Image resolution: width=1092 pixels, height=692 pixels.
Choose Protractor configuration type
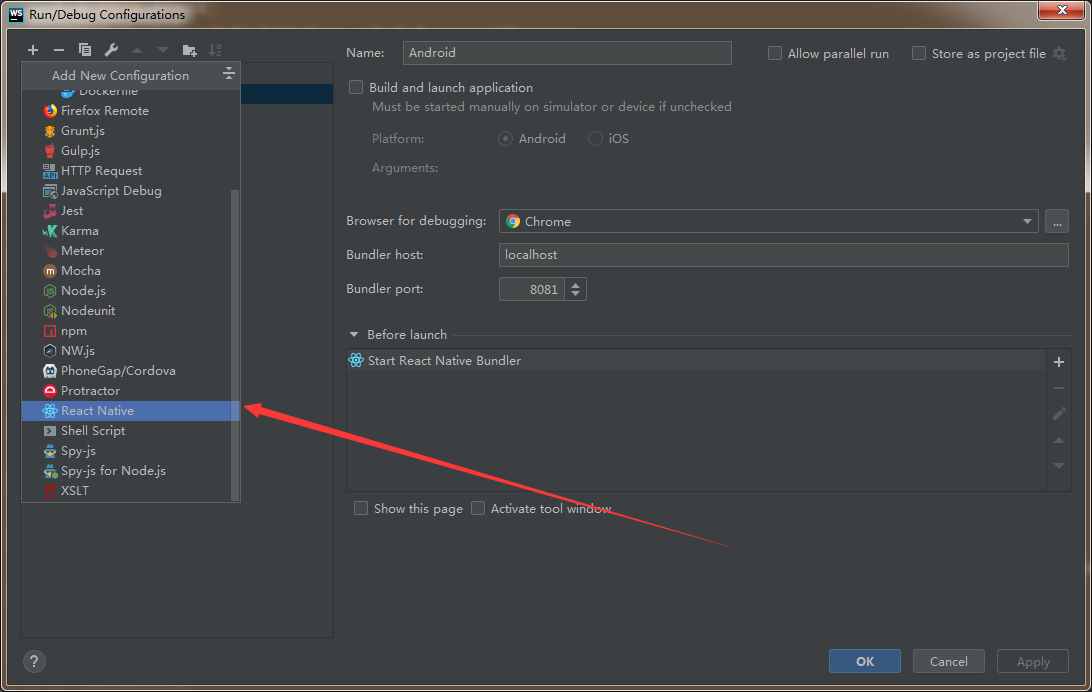coord(131,391)
